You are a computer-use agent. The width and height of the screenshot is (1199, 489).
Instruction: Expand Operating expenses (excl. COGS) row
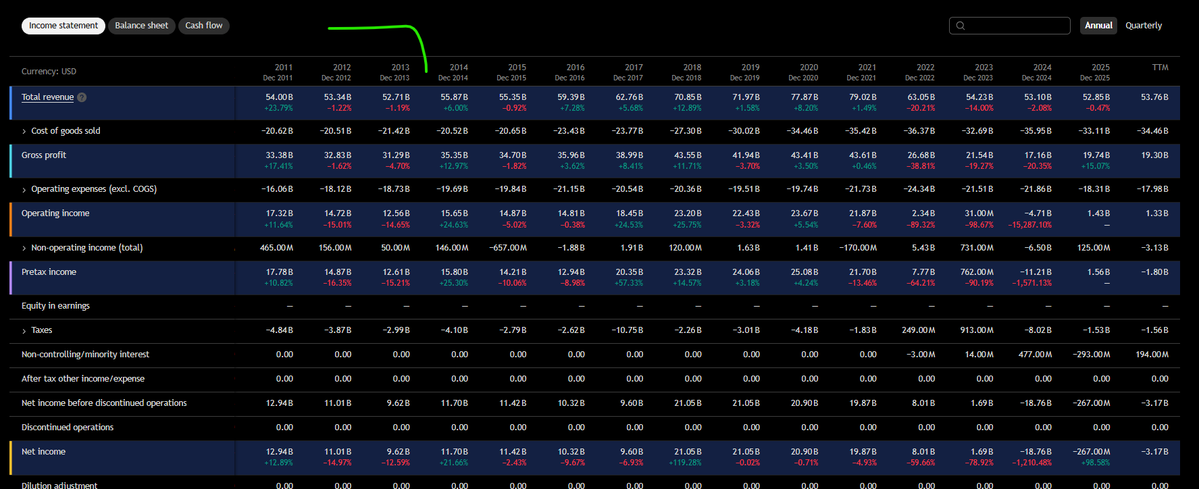(x=24, y=189)
